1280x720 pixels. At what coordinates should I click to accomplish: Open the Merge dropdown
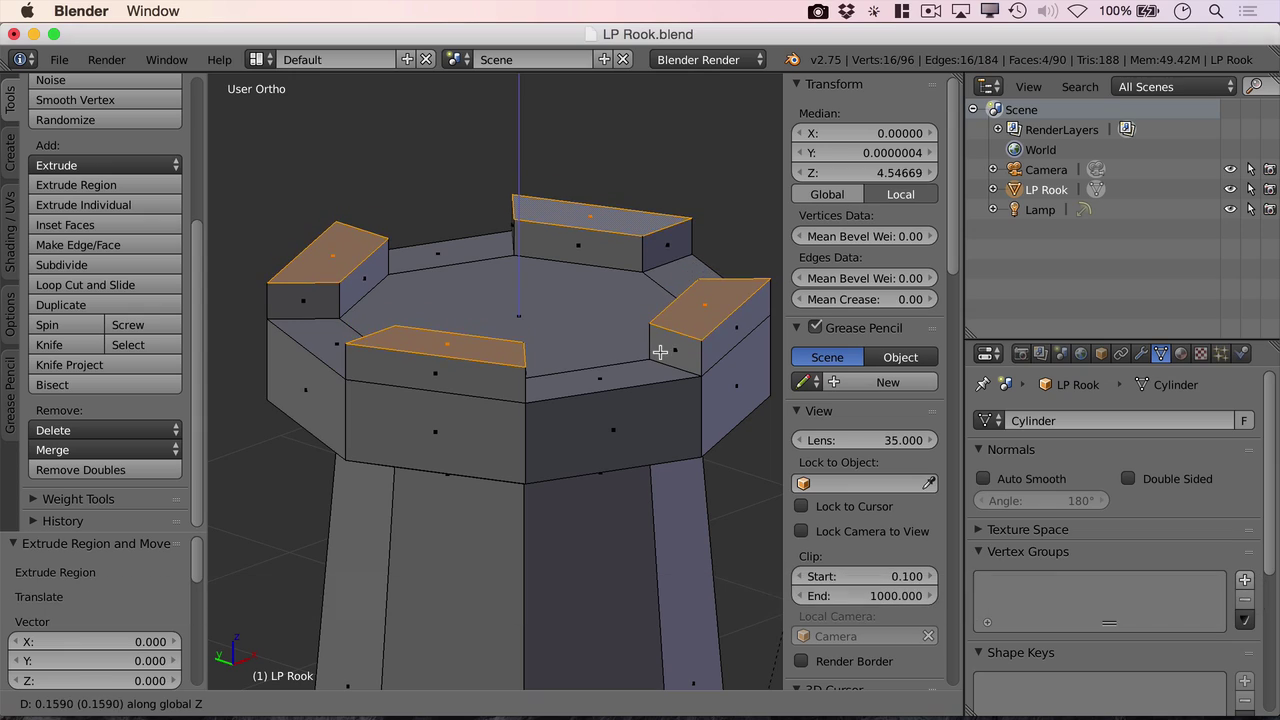tap(105, 450)
